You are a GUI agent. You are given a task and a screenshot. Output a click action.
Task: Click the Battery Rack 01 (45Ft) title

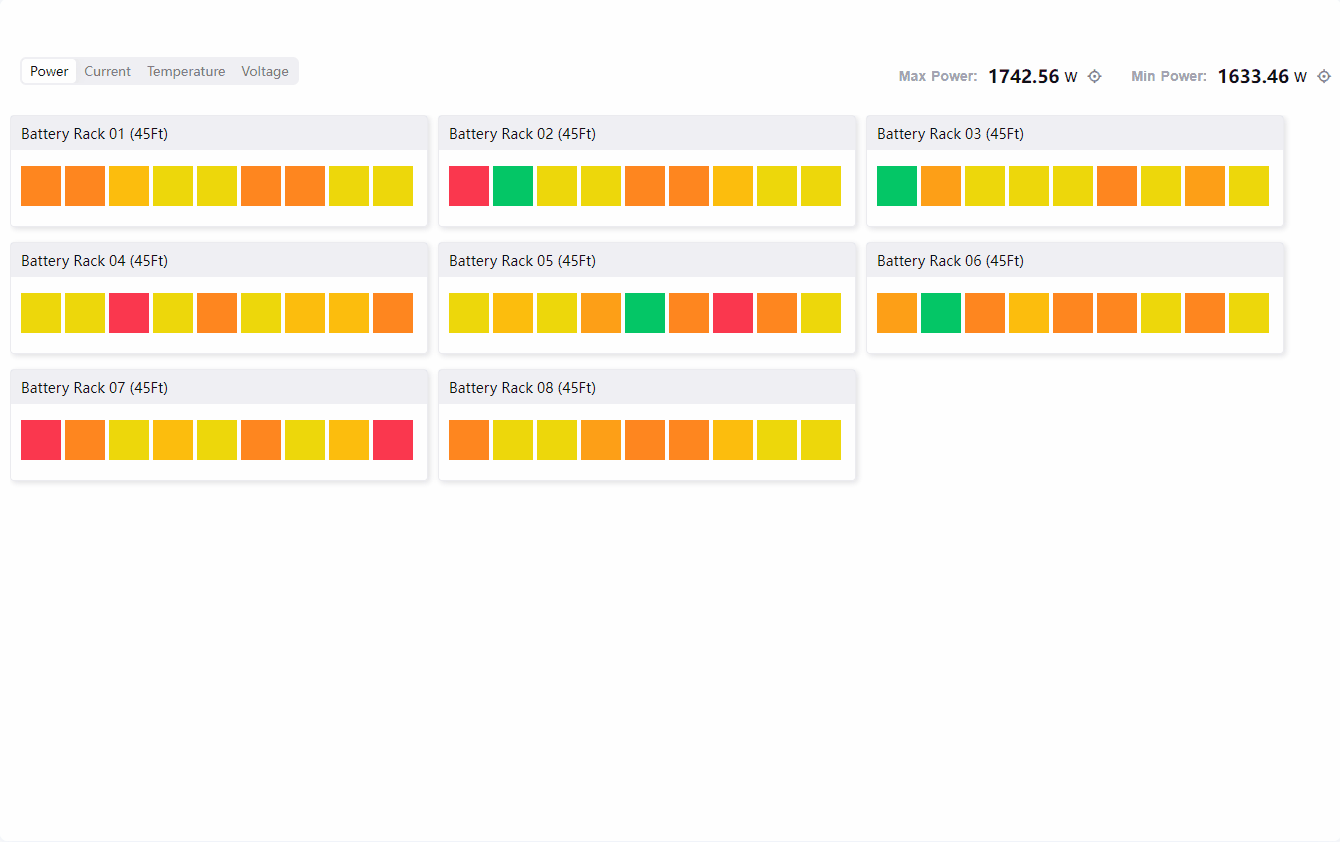click(94, 134)
